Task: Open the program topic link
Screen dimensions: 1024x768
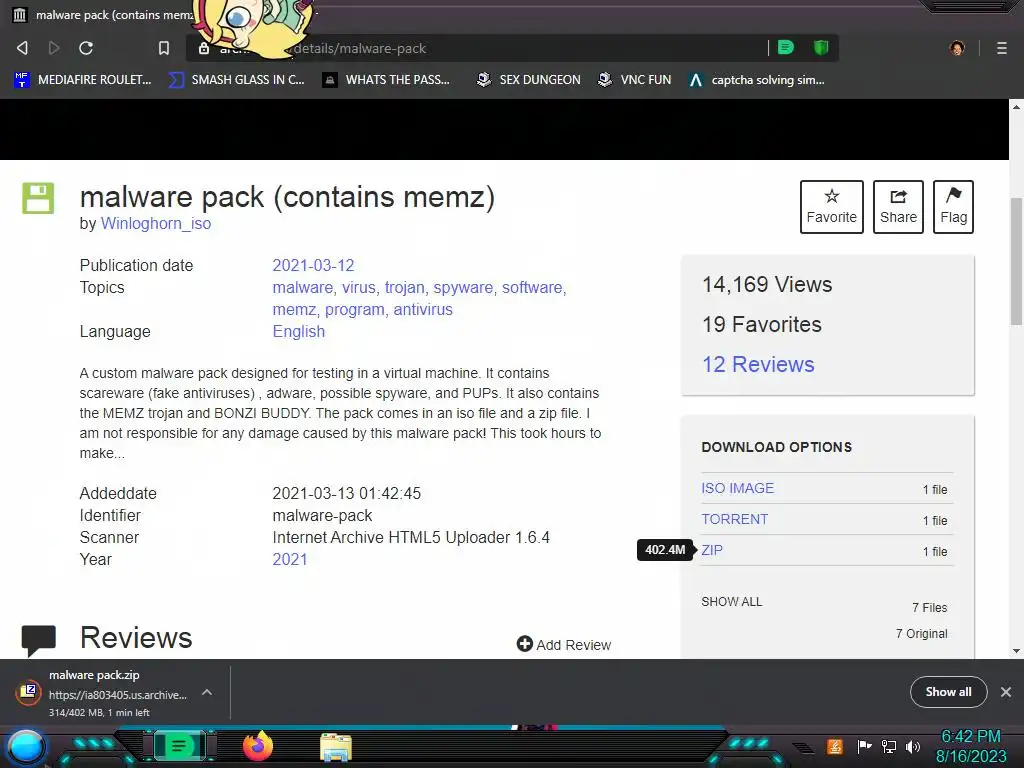Action: coord(355,310)
